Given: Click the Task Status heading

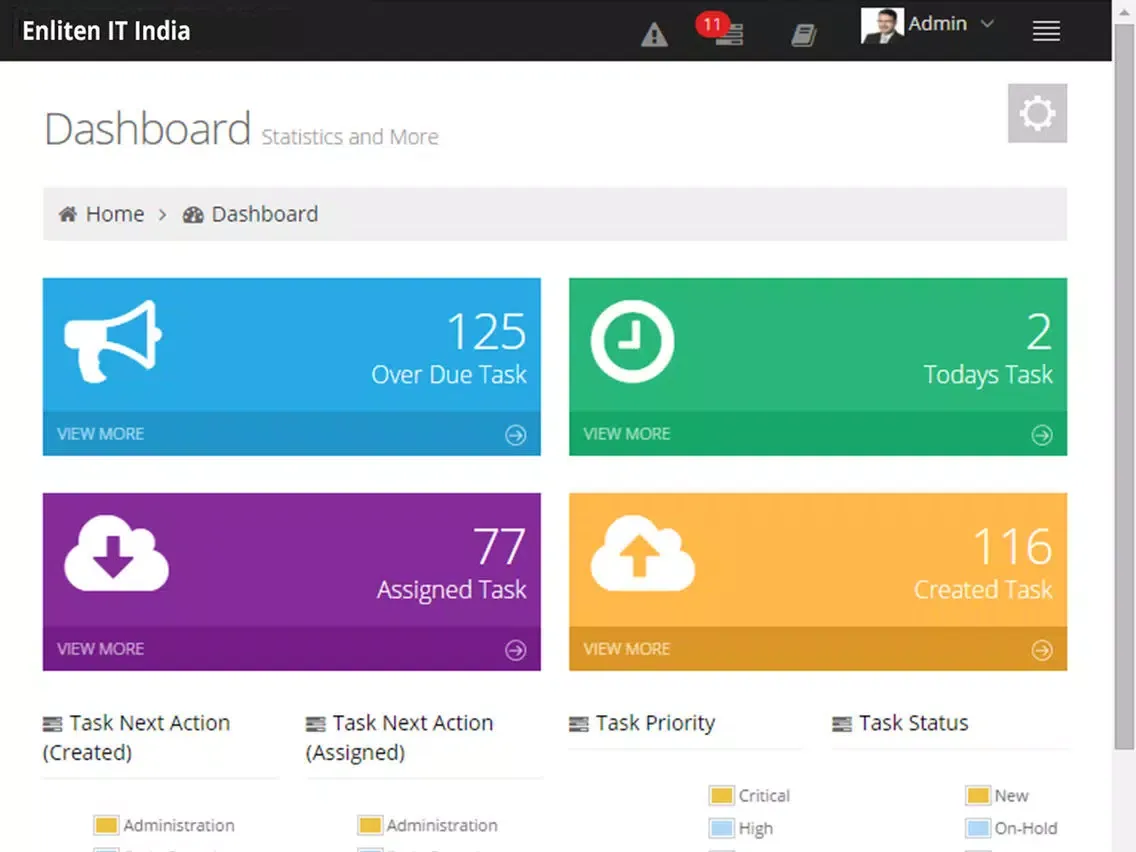Looking at the screenshot, I should [x=914, y=723].
